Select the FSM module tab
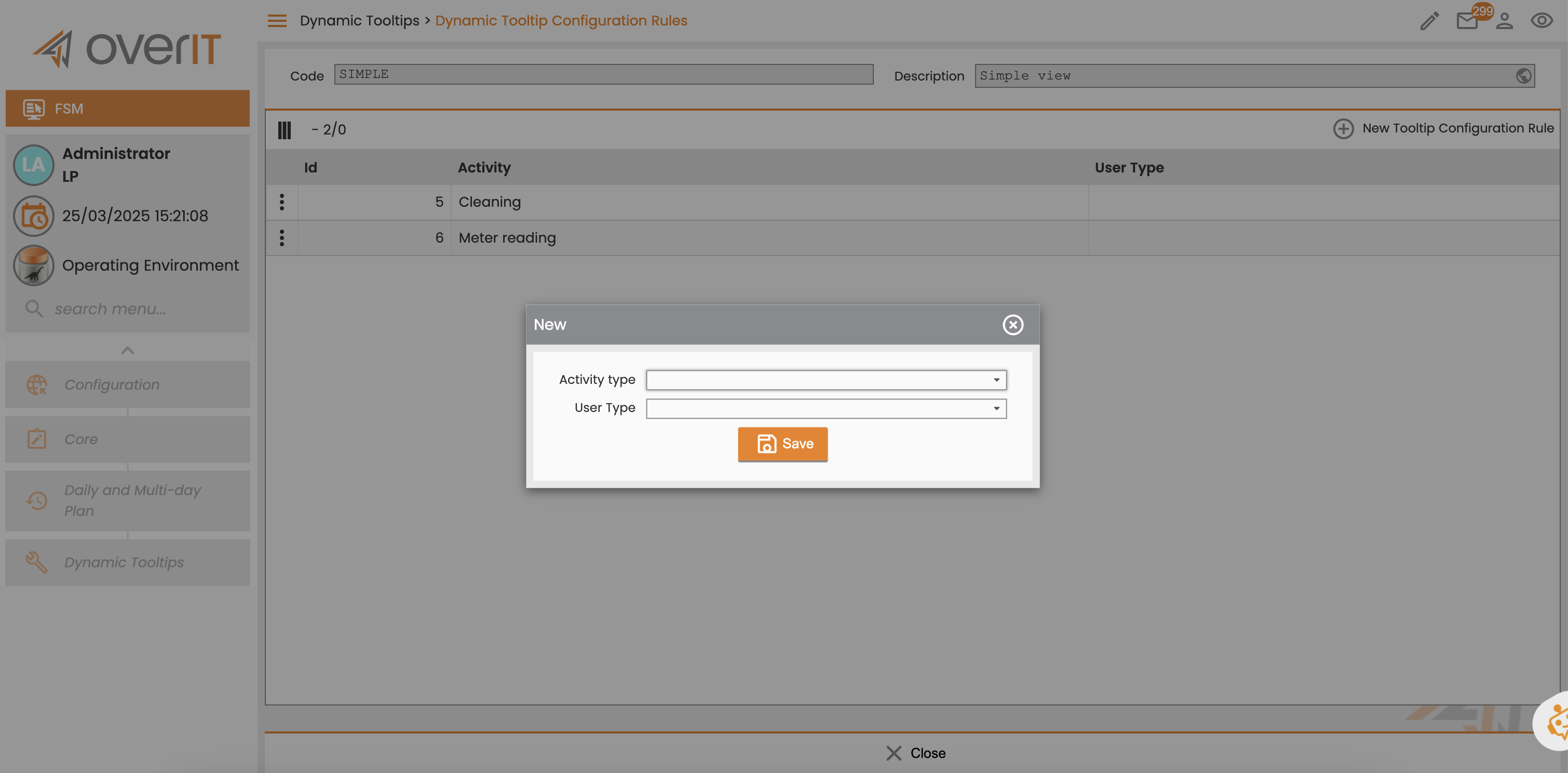 click(x=127, y=109)
